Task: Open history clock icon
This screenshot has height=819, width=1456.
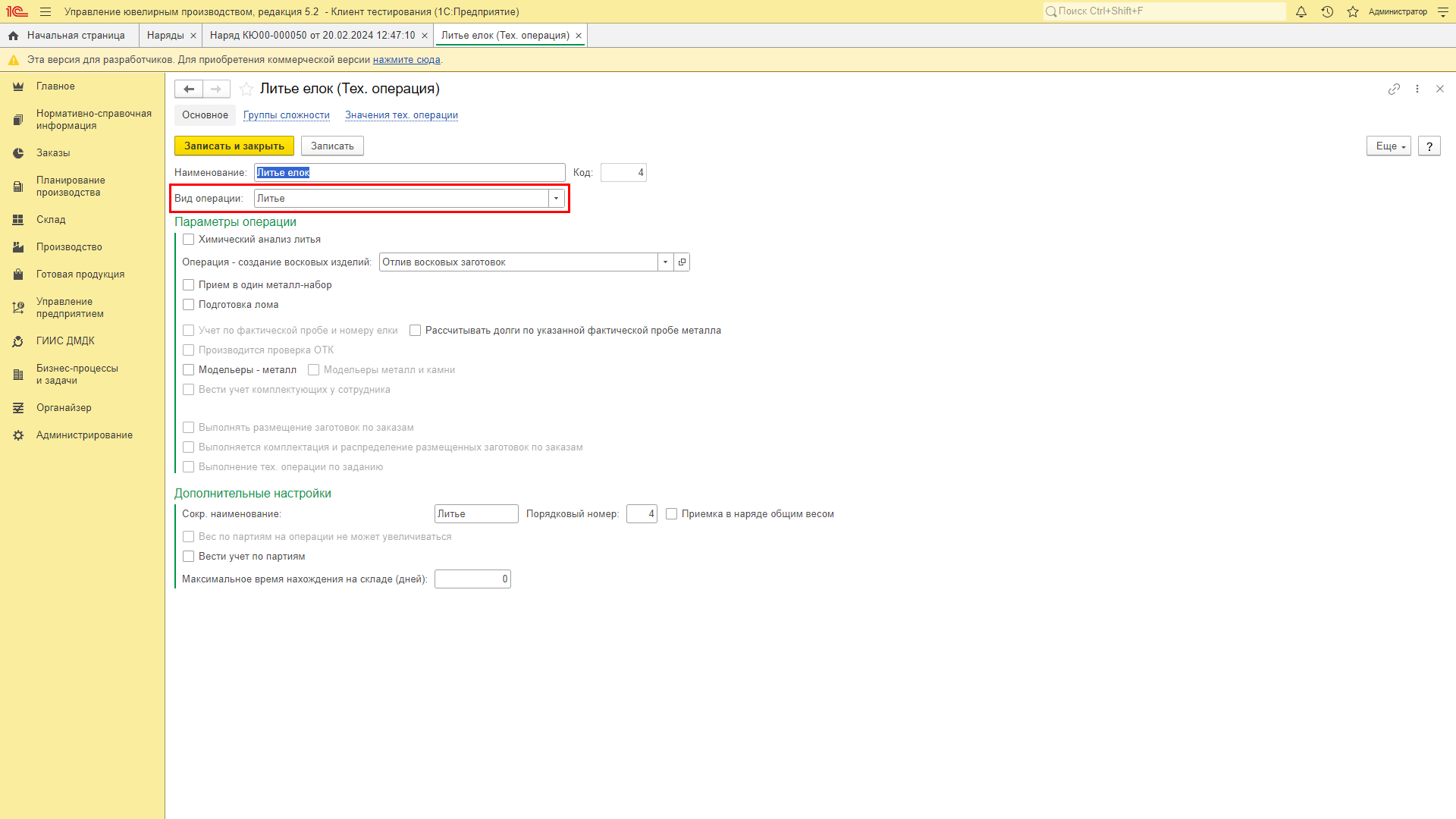Action: pyautogui.click(x=1327, y=11)
